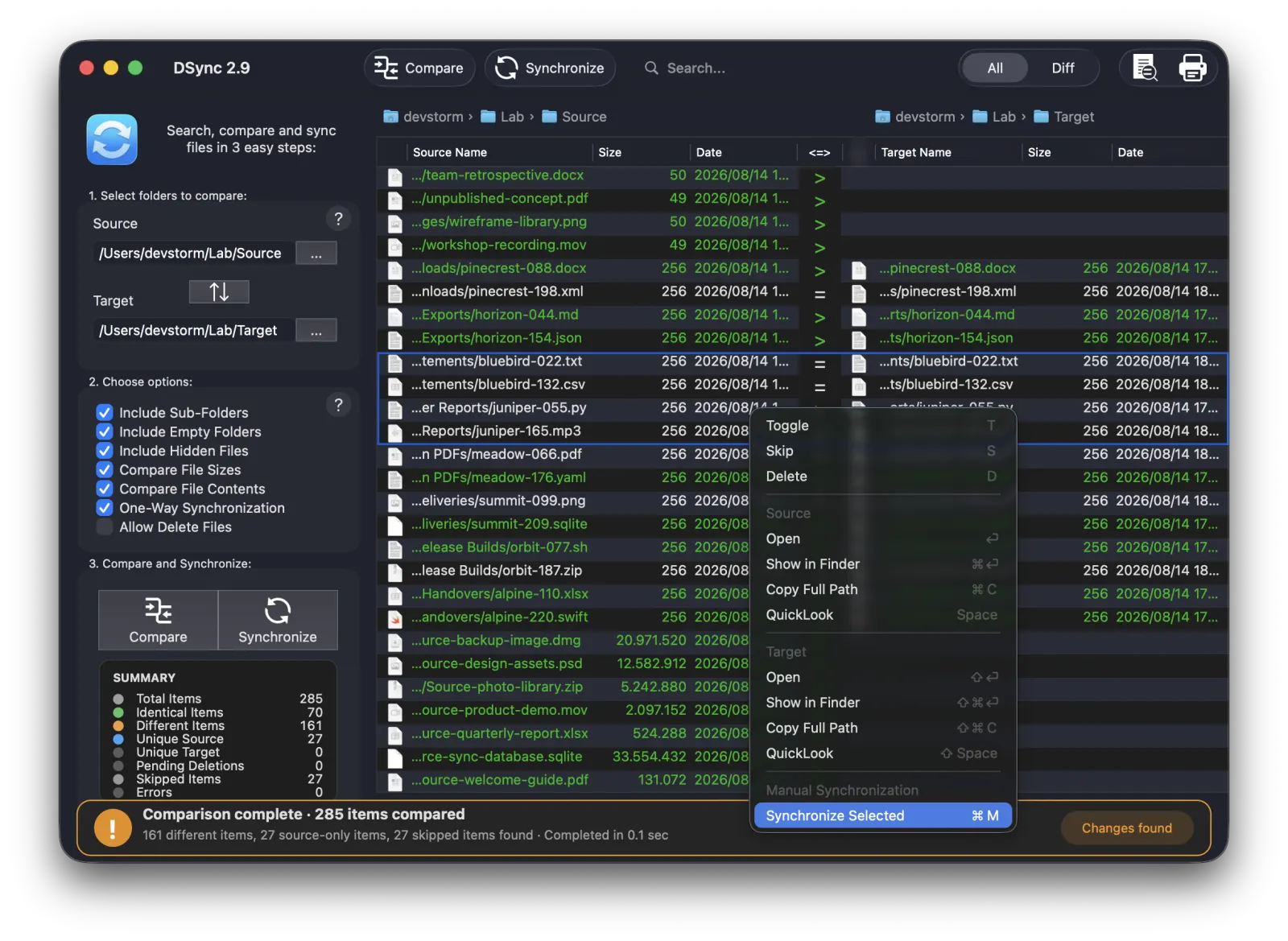Toggle Compare File Contents checkbox
The image size is (1288, 941).
tap(105, 489)
